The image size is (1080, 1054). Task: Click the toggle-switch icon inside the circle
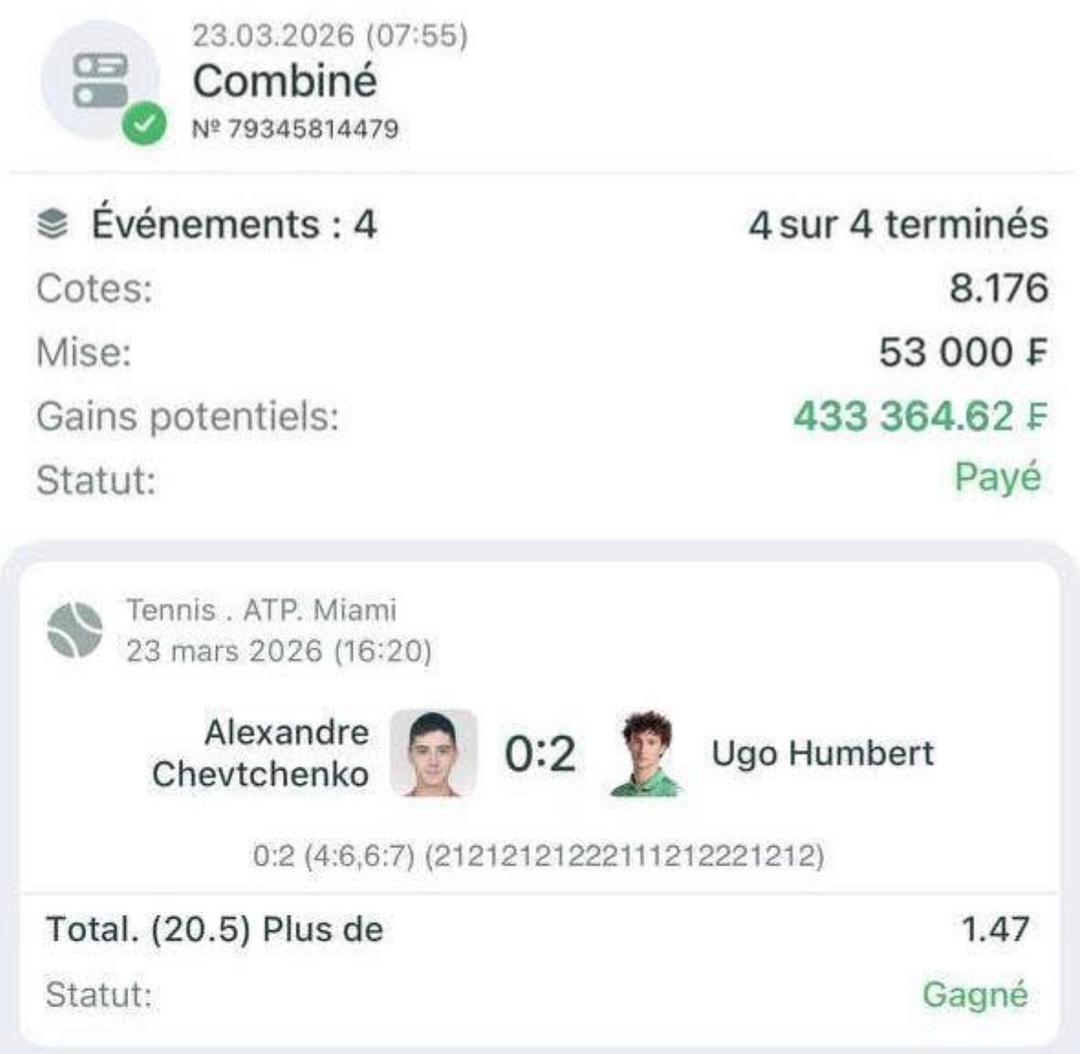pyautogui.click(x=90, y=78)
